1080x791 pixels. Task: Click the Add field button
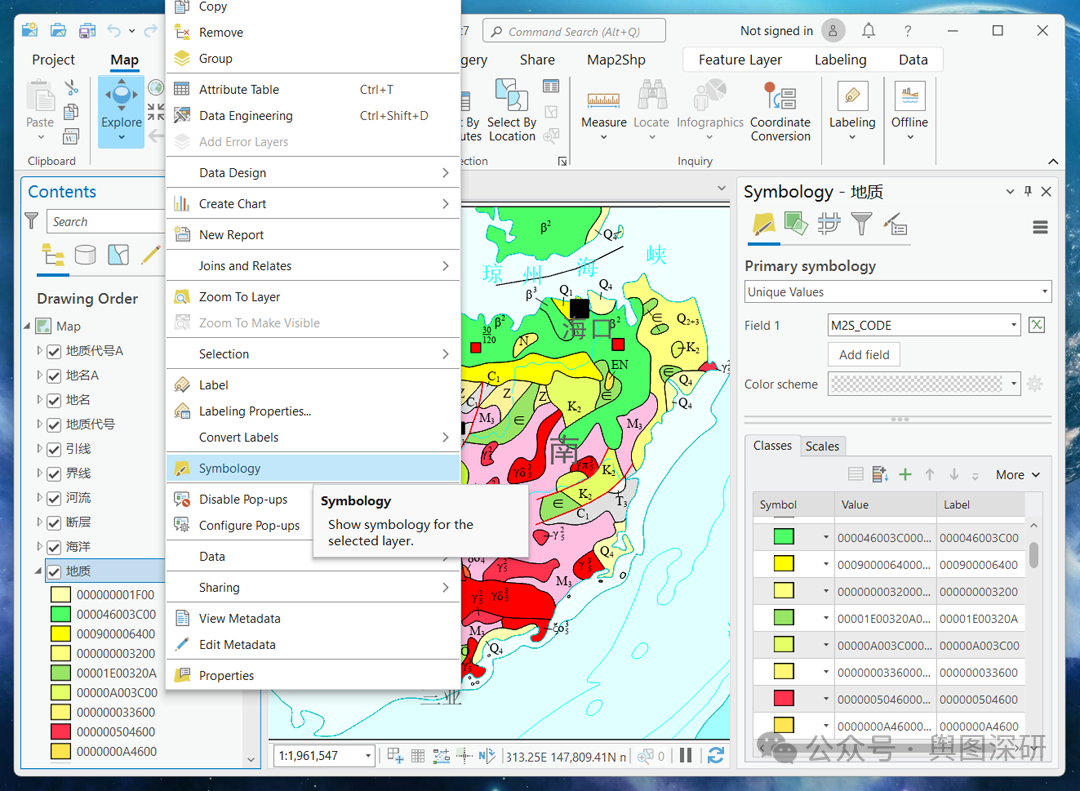(x=864, y=354)
